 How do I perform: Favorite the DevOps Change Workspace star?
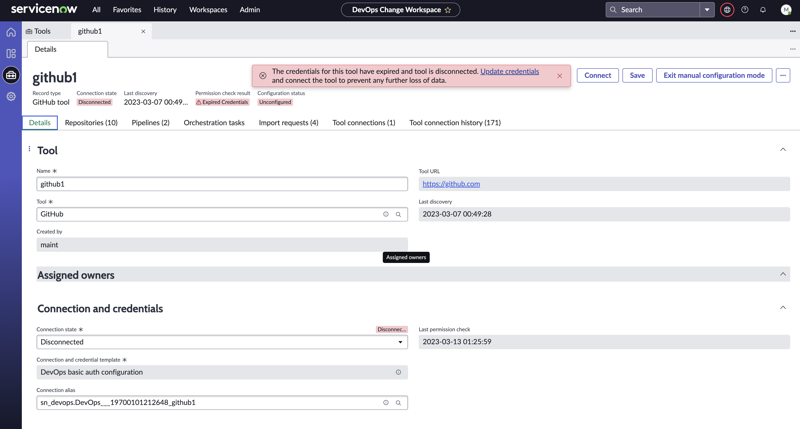(x=448, y=10)
